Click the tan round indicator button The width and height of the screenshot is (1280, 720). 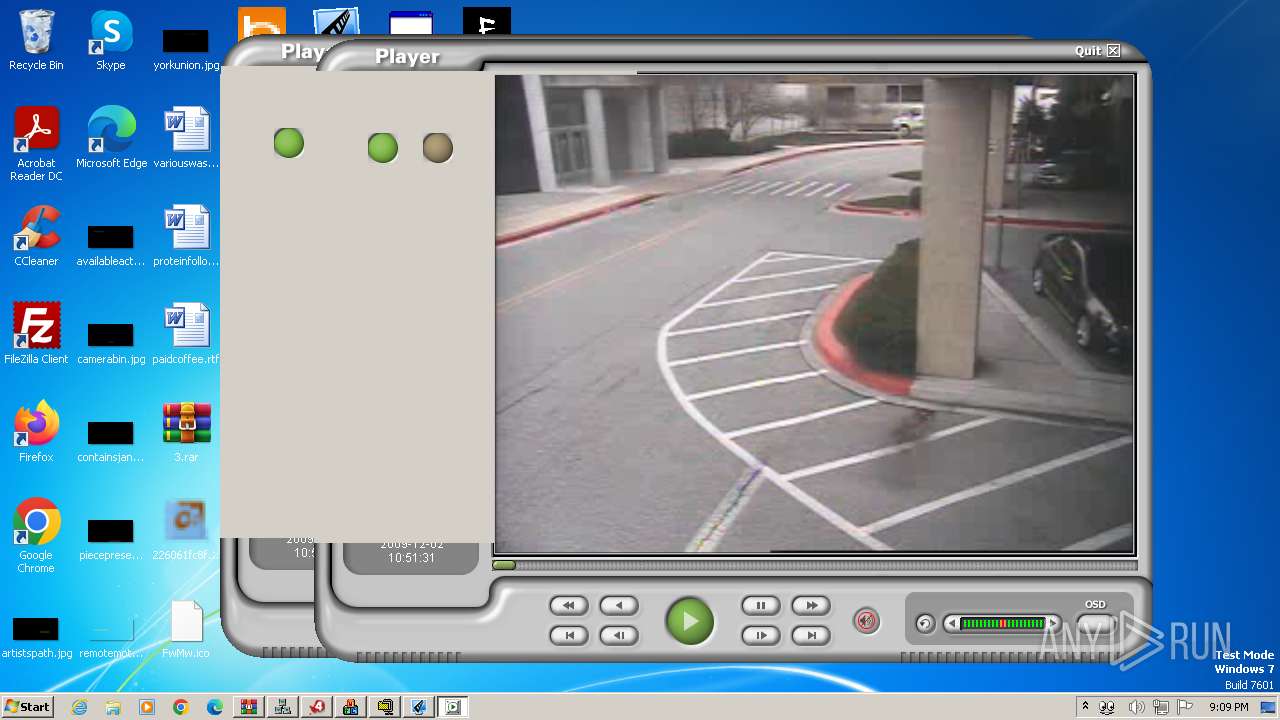[438, 148]
